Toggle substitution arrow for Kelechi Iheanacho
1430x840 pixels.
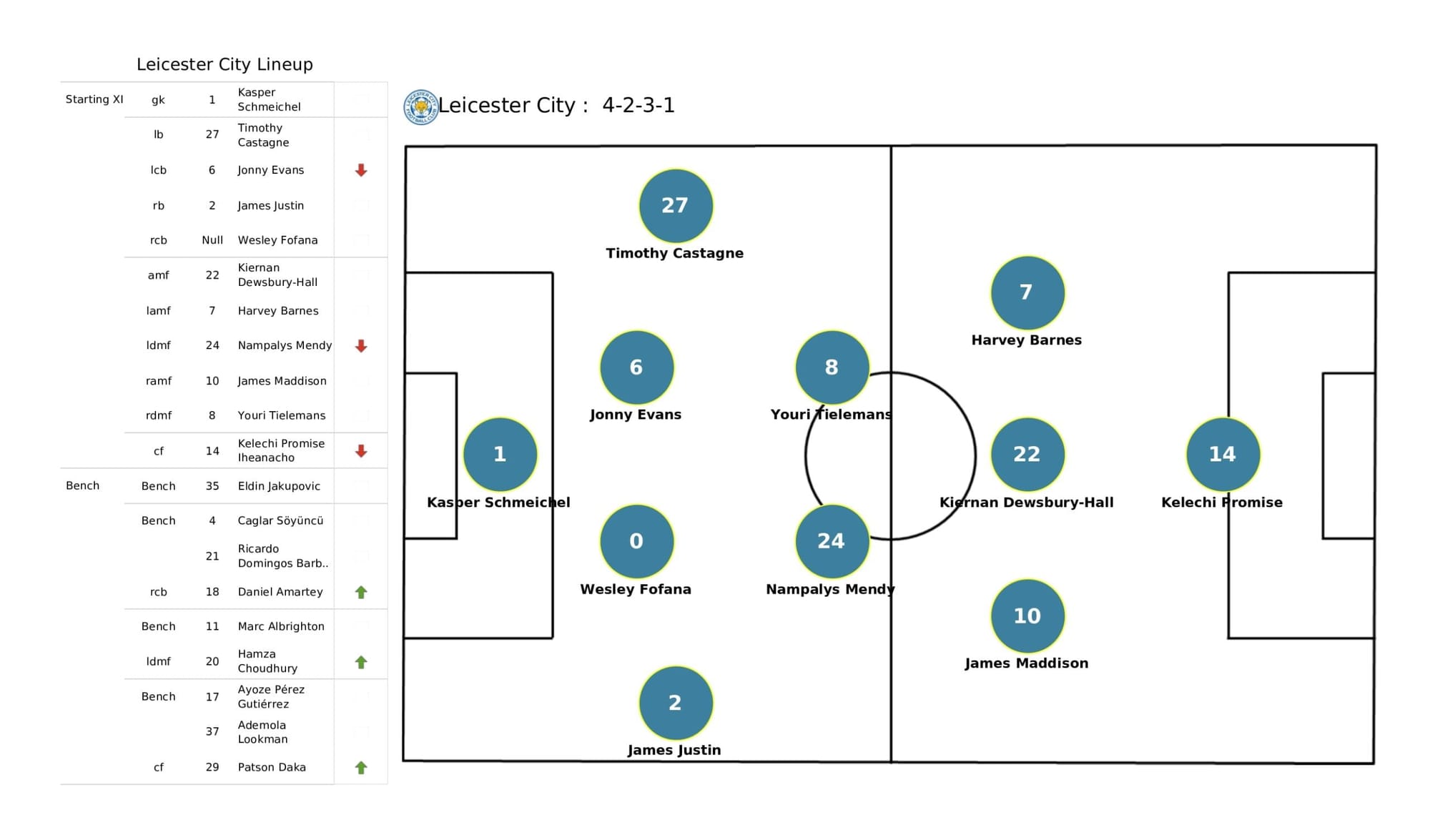click(x=361, y=452)
